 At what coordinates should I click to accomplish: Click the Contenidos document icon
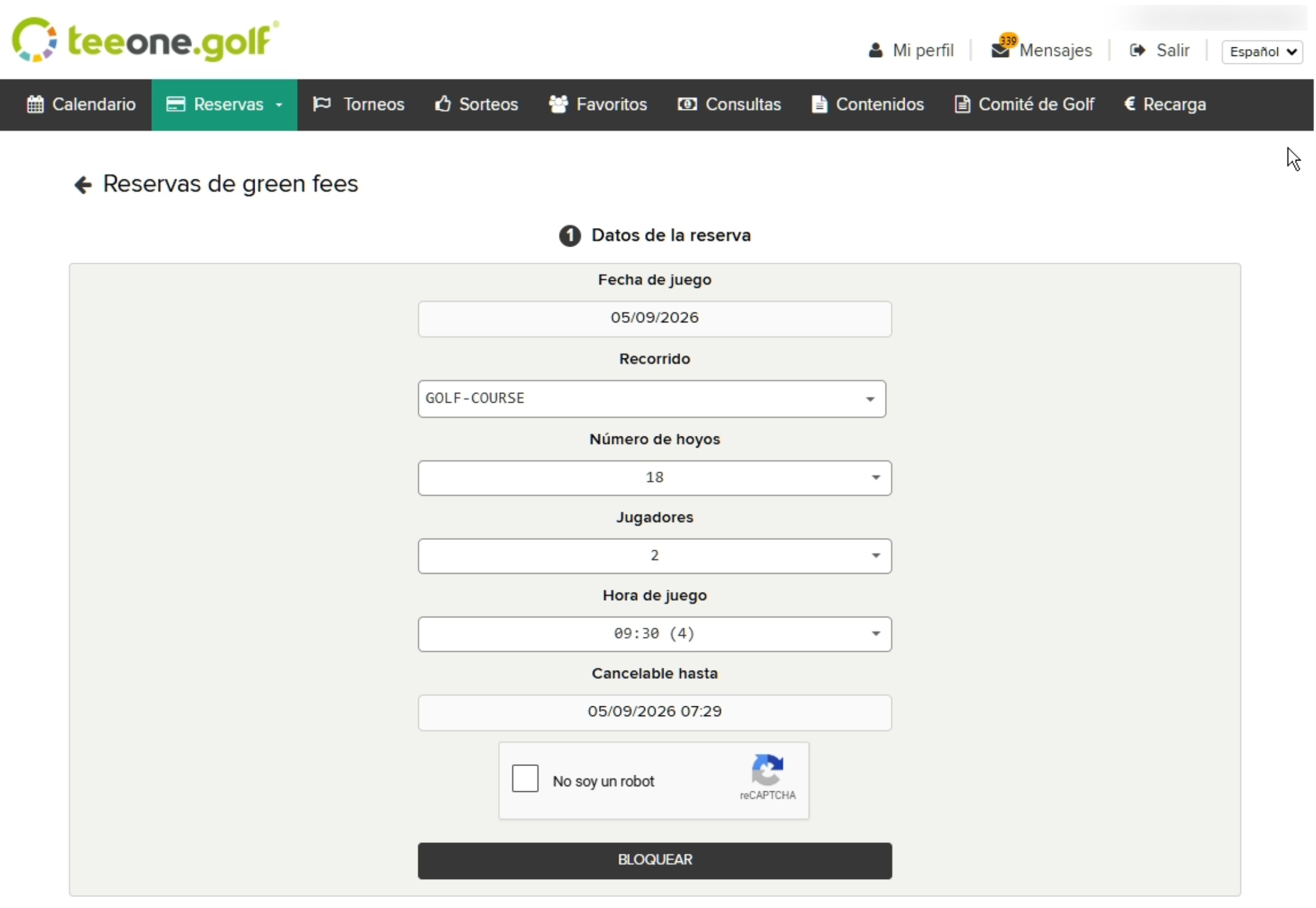coord(819,105)
